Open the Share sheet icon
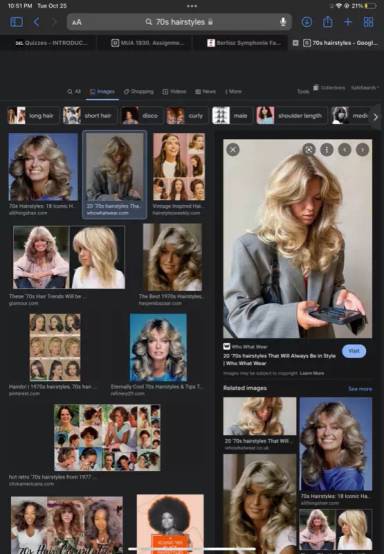Viewport: 384px width, 554px height. pos(327,22)
